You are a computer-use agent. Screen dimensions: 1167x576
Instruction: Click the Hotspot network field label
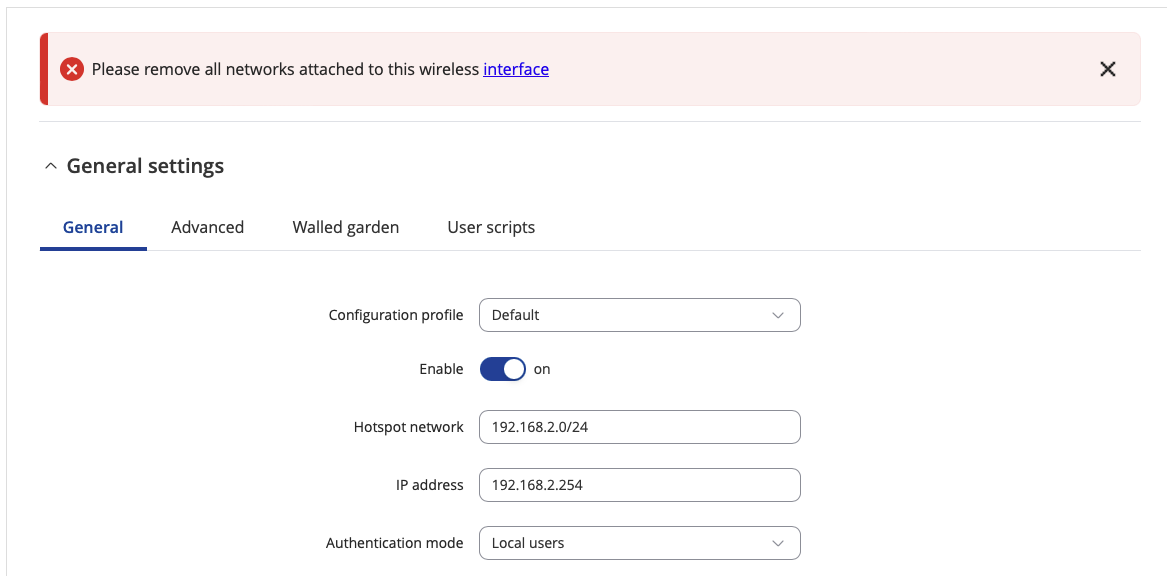409,427
